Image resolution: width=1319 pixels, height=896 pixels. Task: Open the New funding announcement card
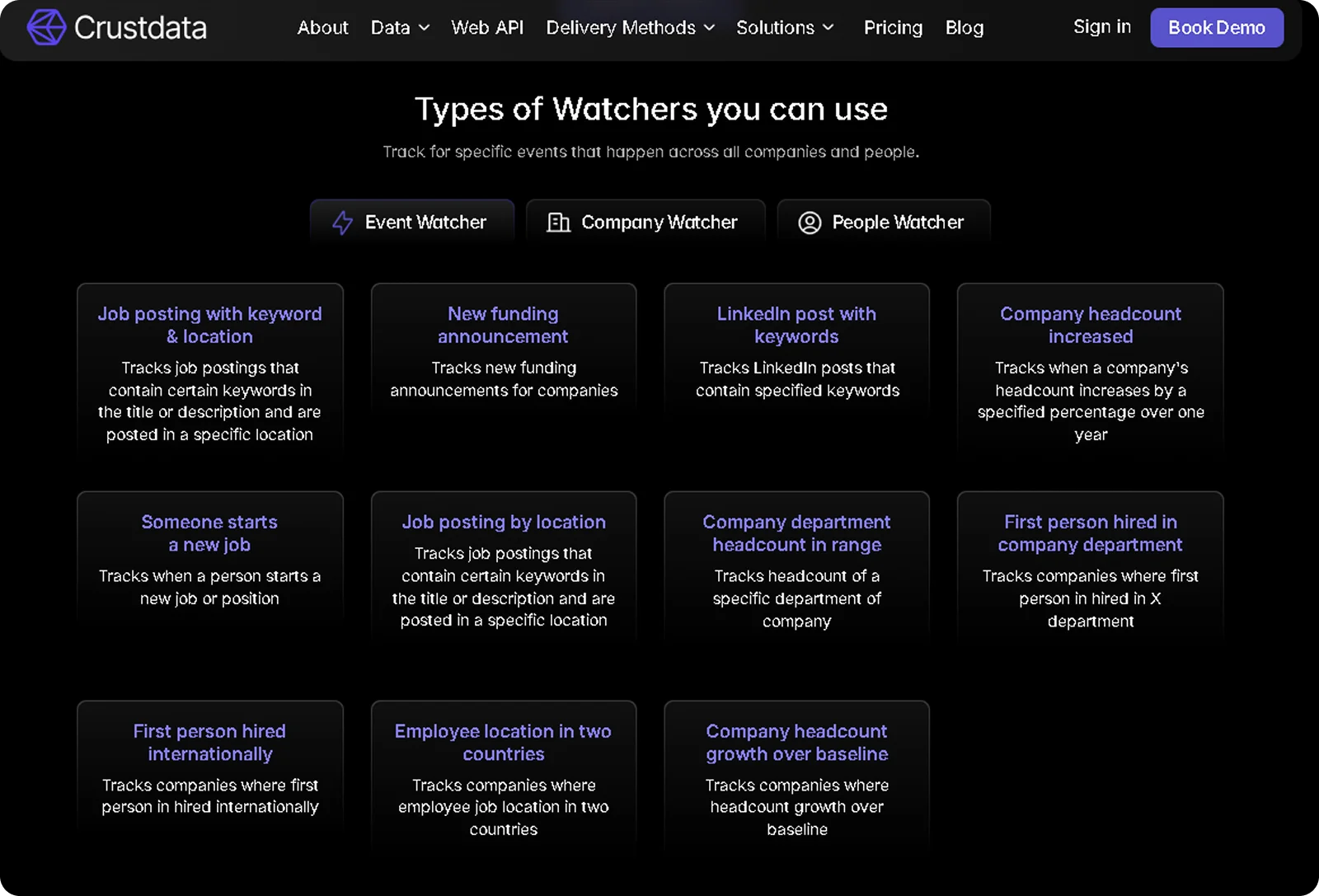[503, 350]
